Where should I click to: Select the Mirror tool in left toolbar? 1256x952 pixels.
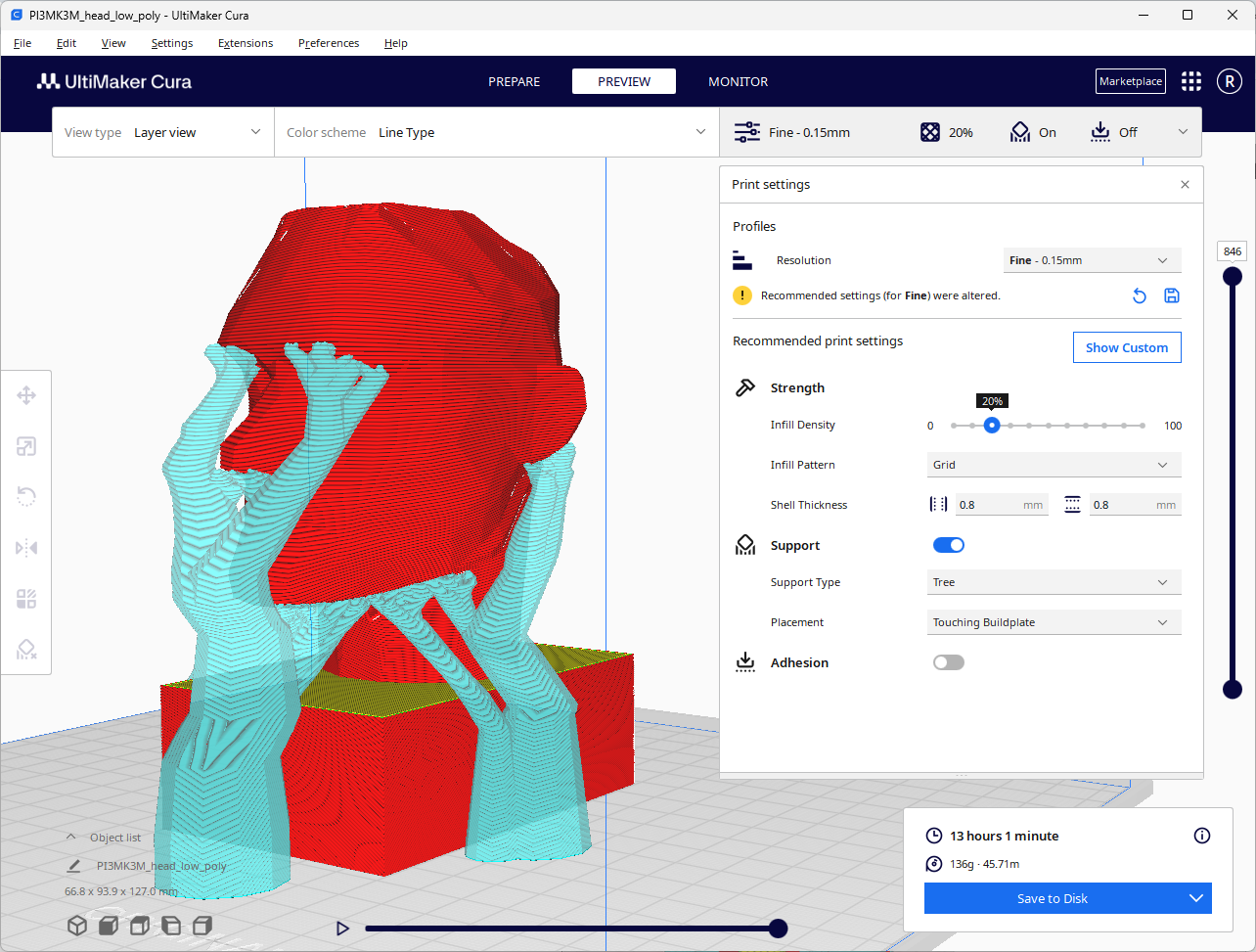point(26,548)
